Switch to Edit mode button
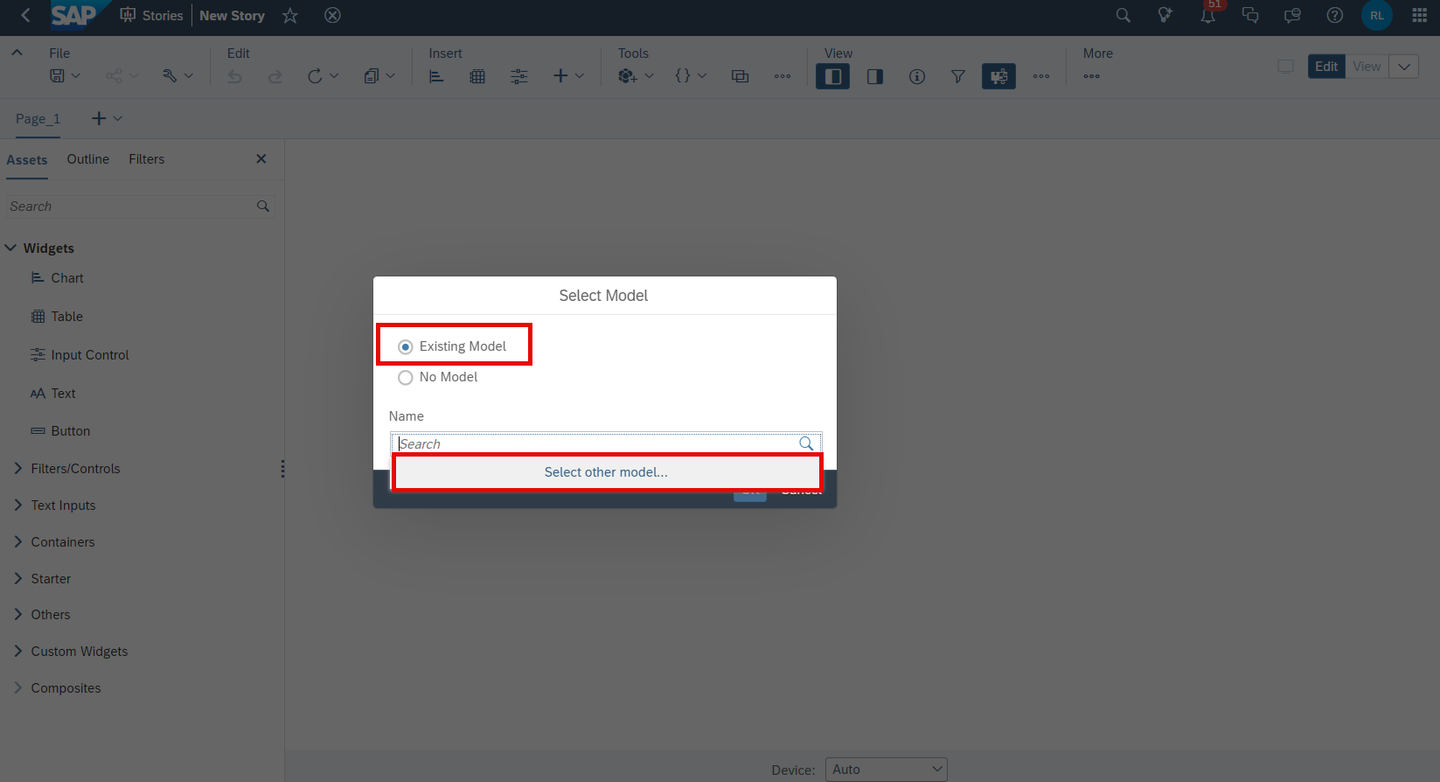The image size is (1440, 782). click(1326, 66)
